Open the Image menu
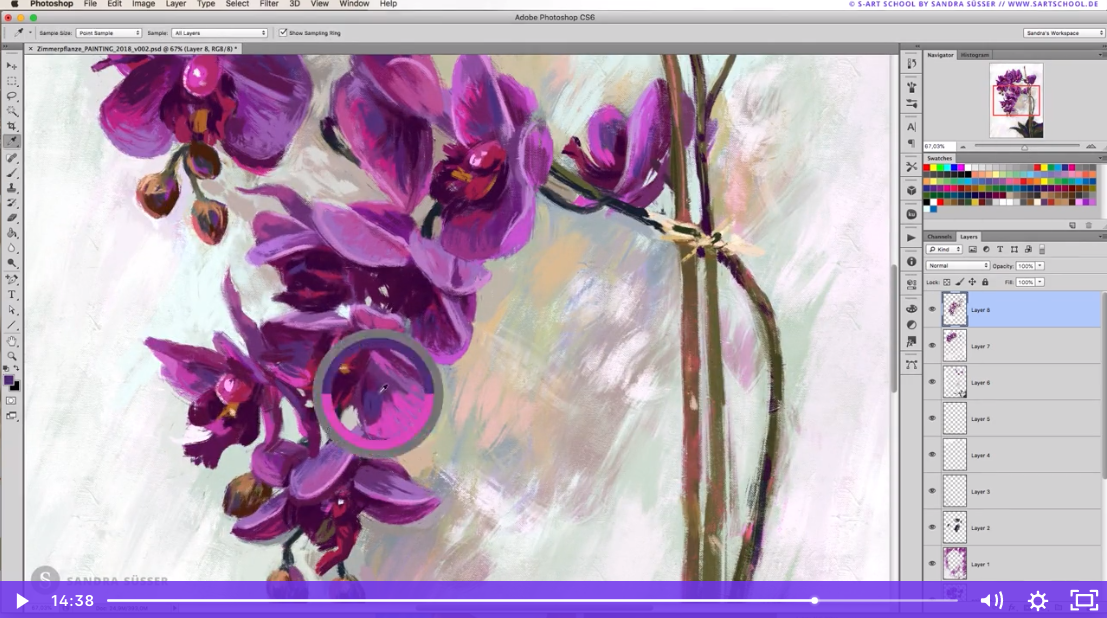This screenshot has height=618, width=1107. click(x=143, y=4)
